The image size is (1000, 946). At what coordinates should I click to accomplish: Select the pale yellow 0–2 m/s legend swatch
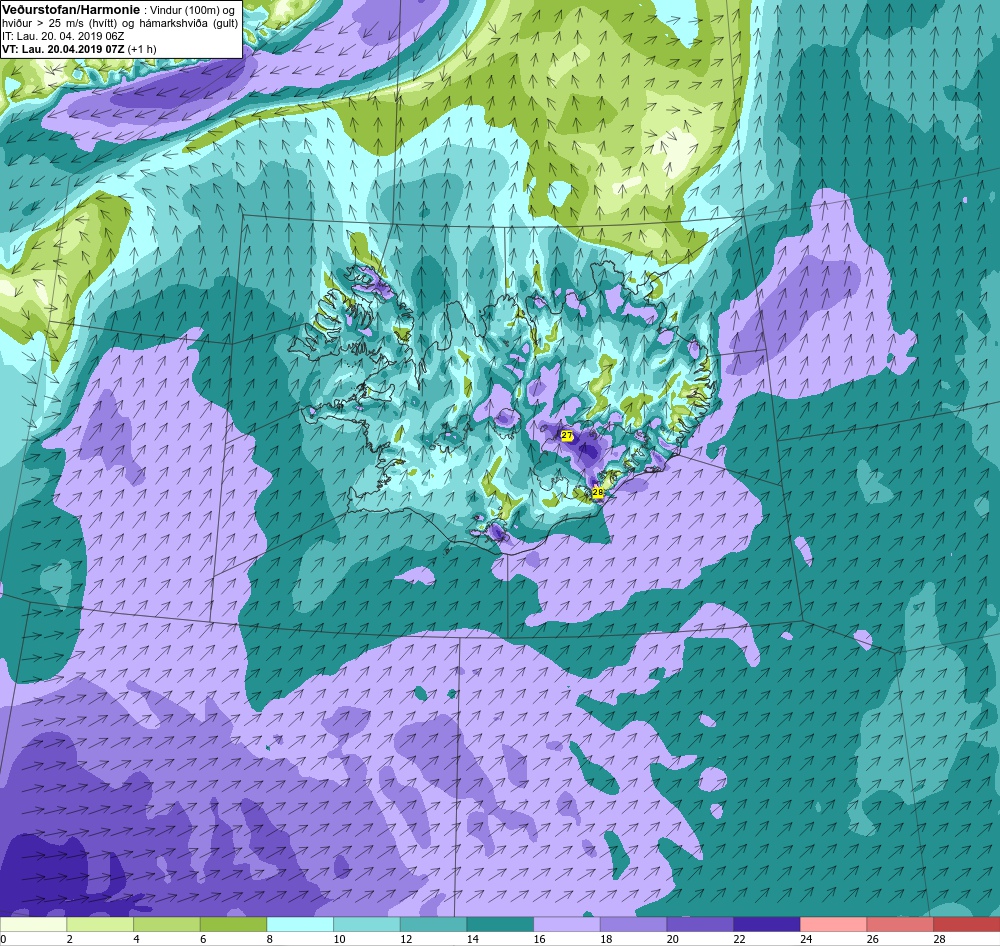coord(33,924)
